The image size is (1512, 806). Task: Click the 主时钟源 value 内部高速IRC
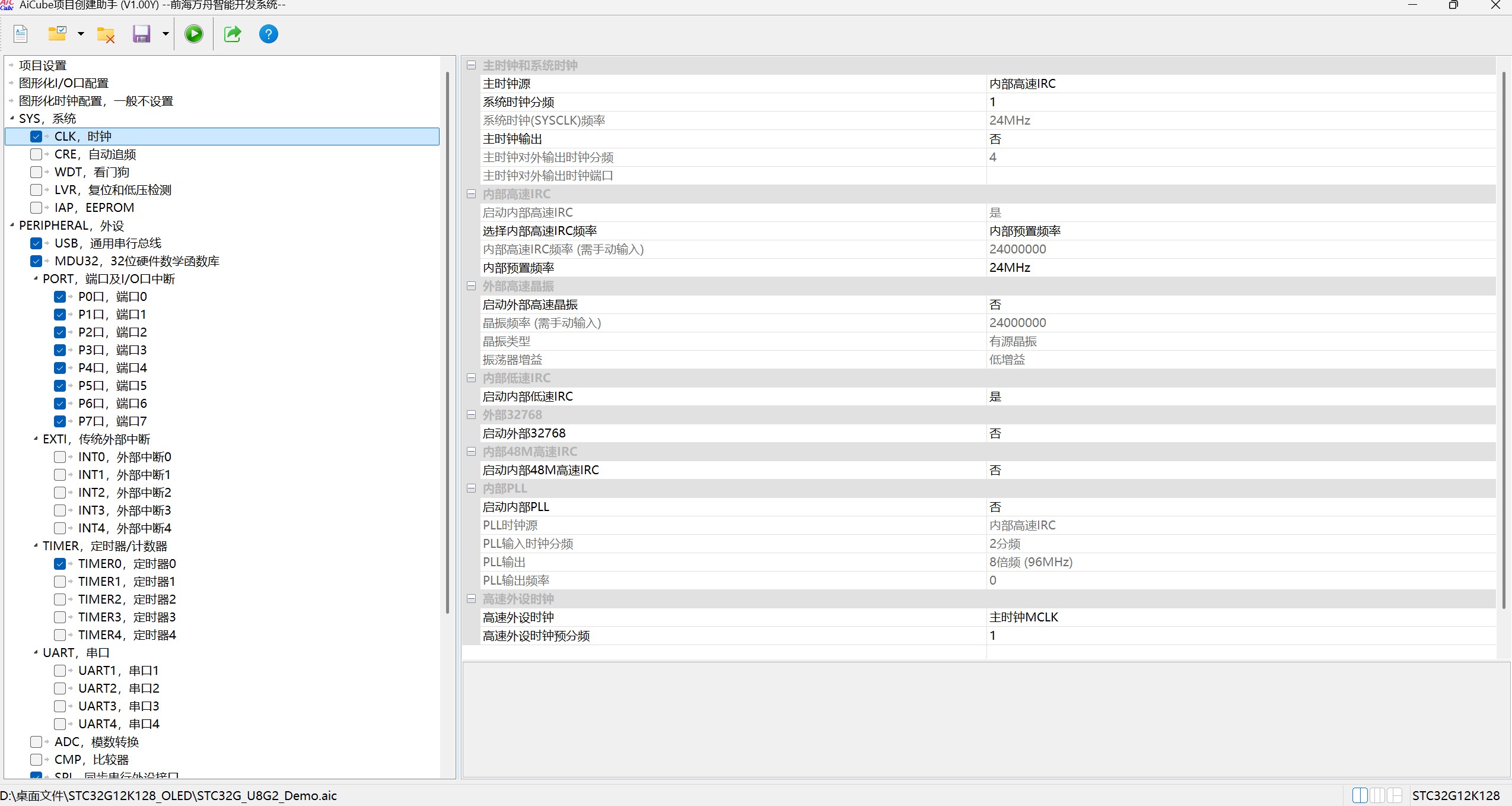coord(1022,84)
